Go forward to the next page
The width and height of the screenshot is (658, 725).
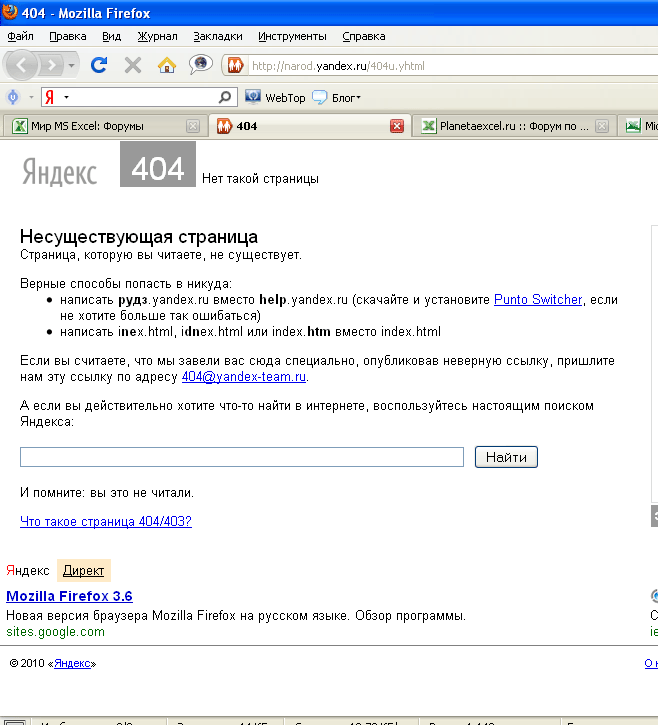coord(51,65)
